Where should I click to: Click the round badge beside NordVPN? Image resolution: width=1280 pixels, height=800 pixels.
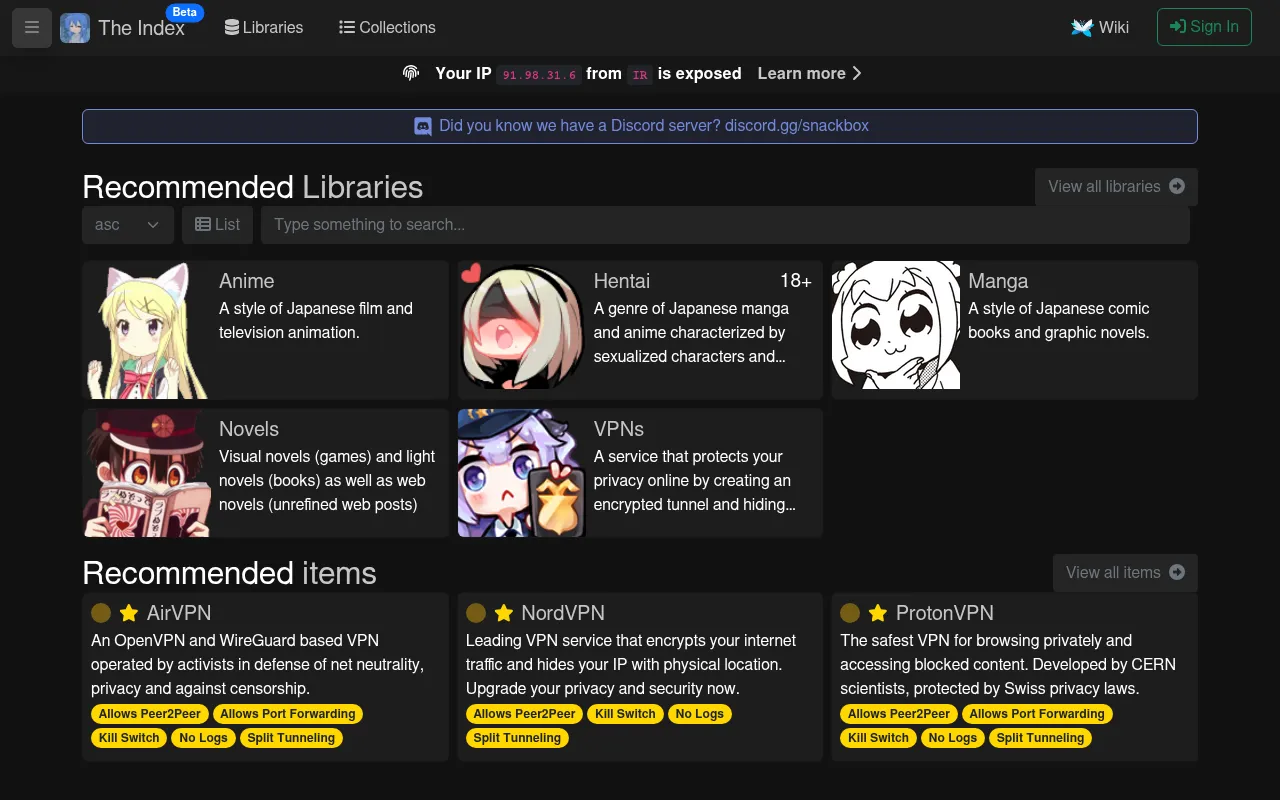coord(476,613)
